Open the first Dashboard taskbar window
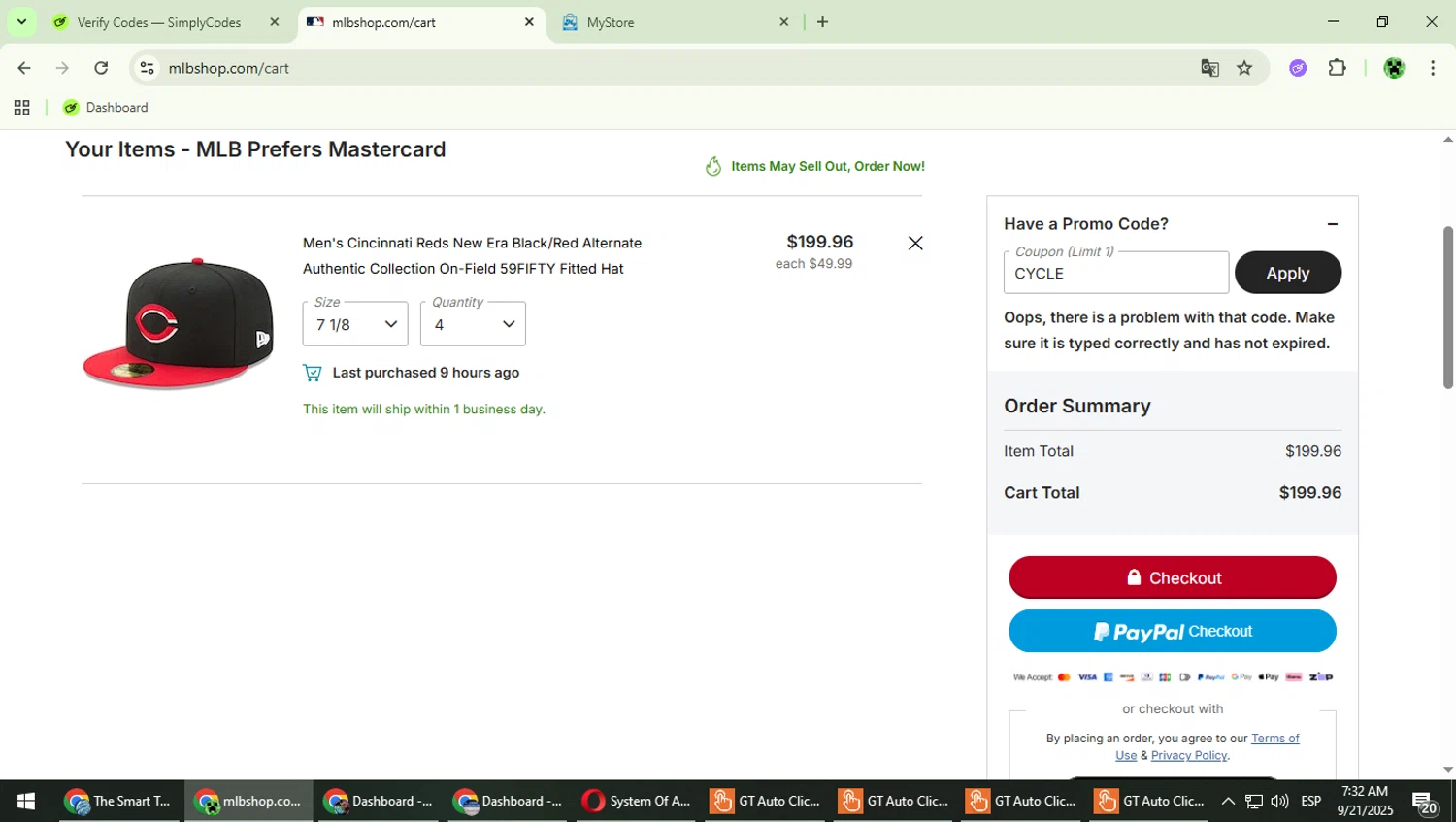 tap(379, 801)
